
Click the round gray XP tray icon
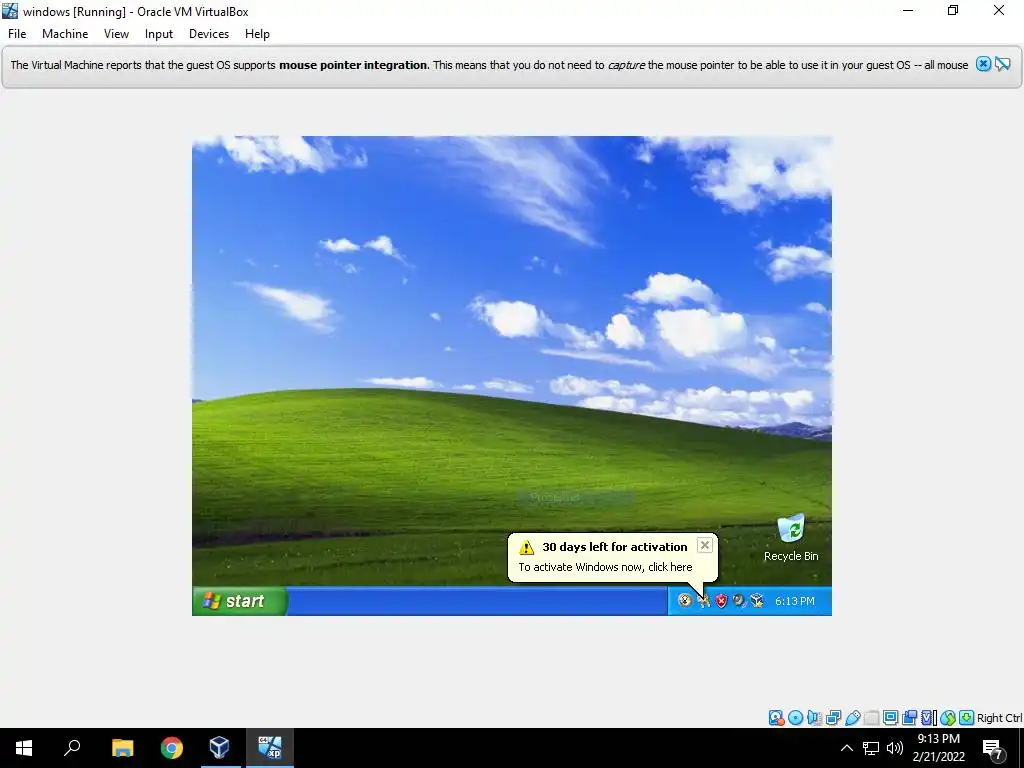click(739, 601)
